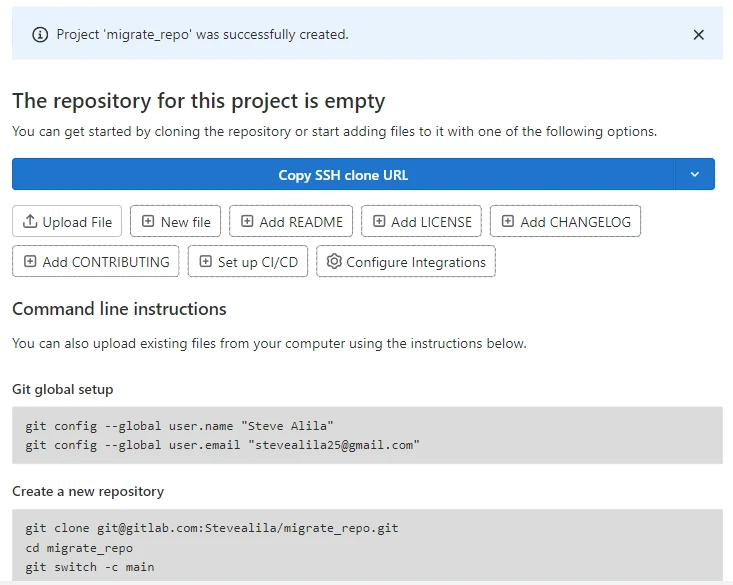Dismiss the 'migrate_repo' created notification
This screenshot has width=733, height=585.
coord(699,35)
